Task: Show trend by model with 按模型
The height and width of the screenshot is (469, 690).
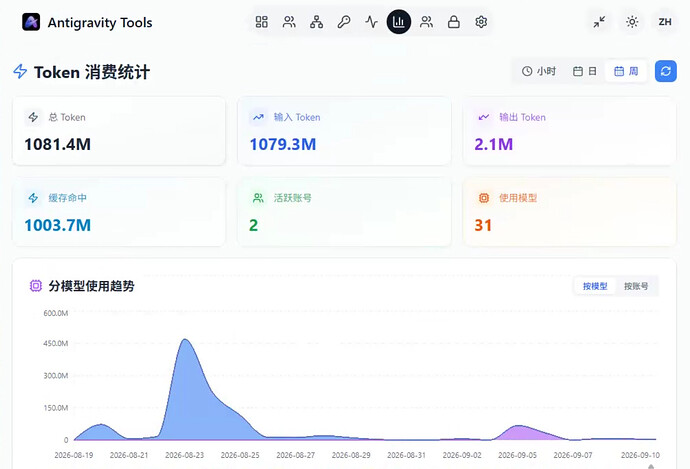Action: click(595, 286)
